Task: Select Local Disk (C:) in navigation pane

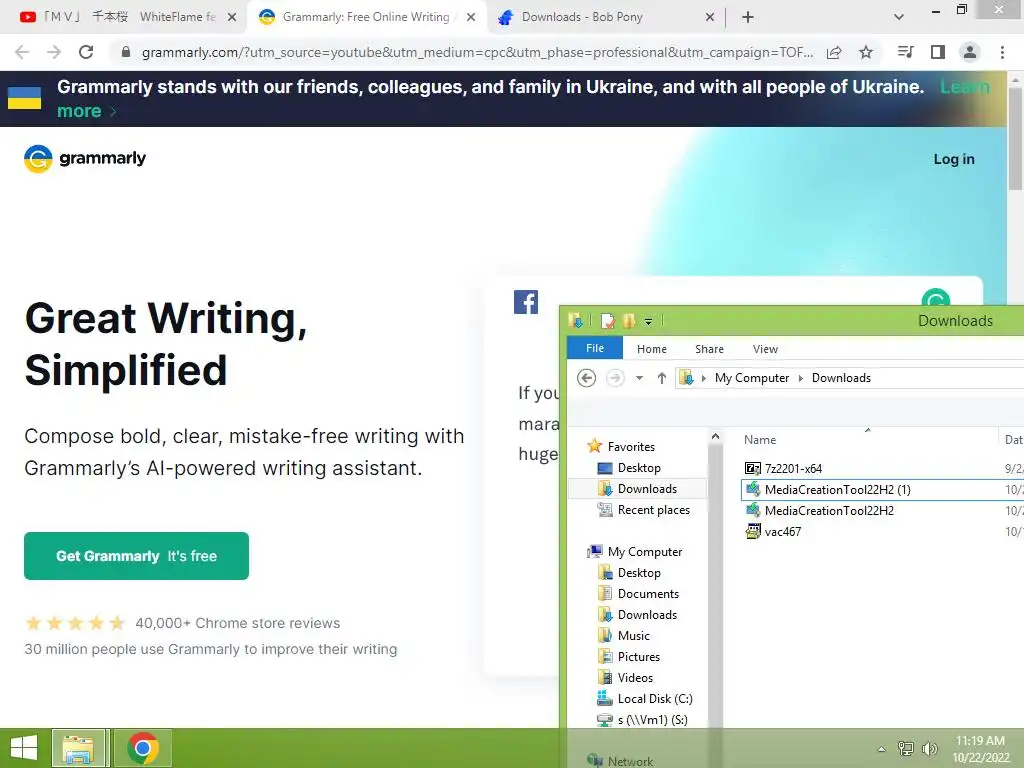Action: point(655,699)
